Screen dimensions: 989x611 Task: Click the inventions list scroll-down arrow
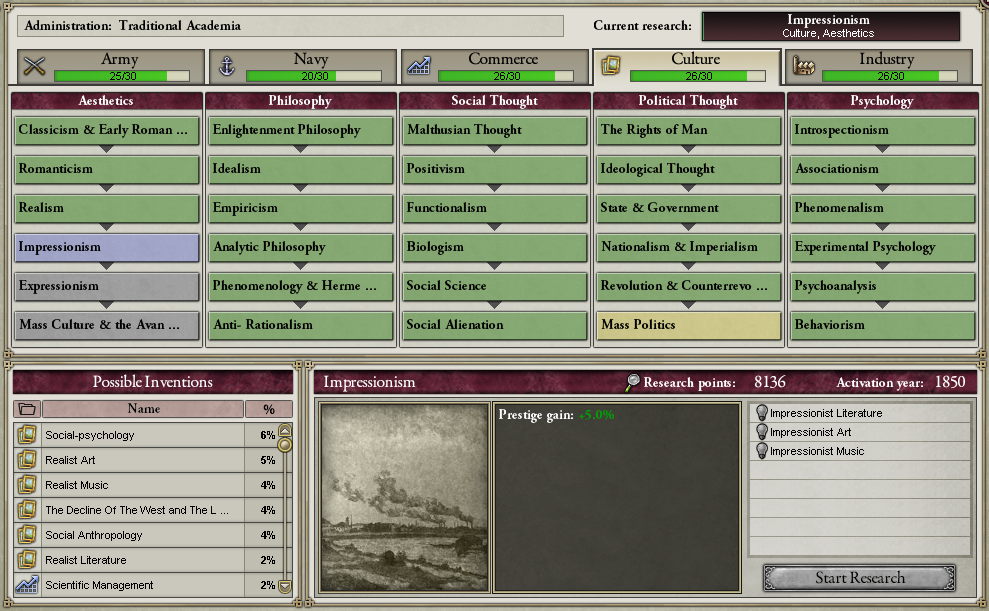(x=285, y=586)
